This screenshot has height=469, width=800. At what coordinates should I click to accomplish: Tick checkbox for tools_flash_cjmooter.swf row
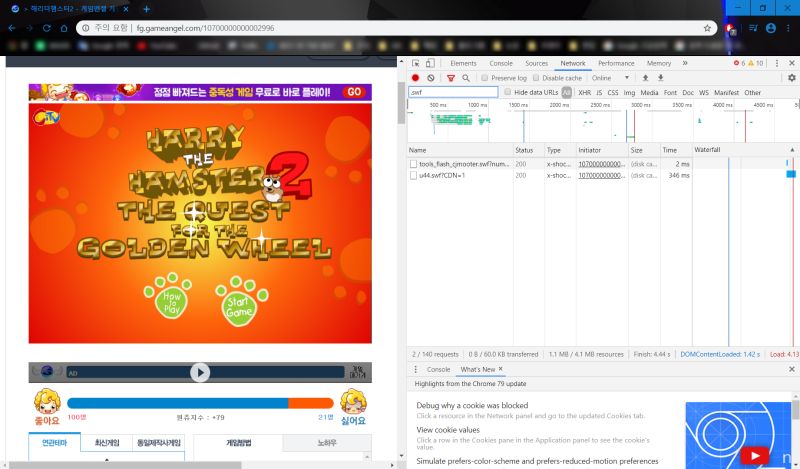click(x=413, y=164)
